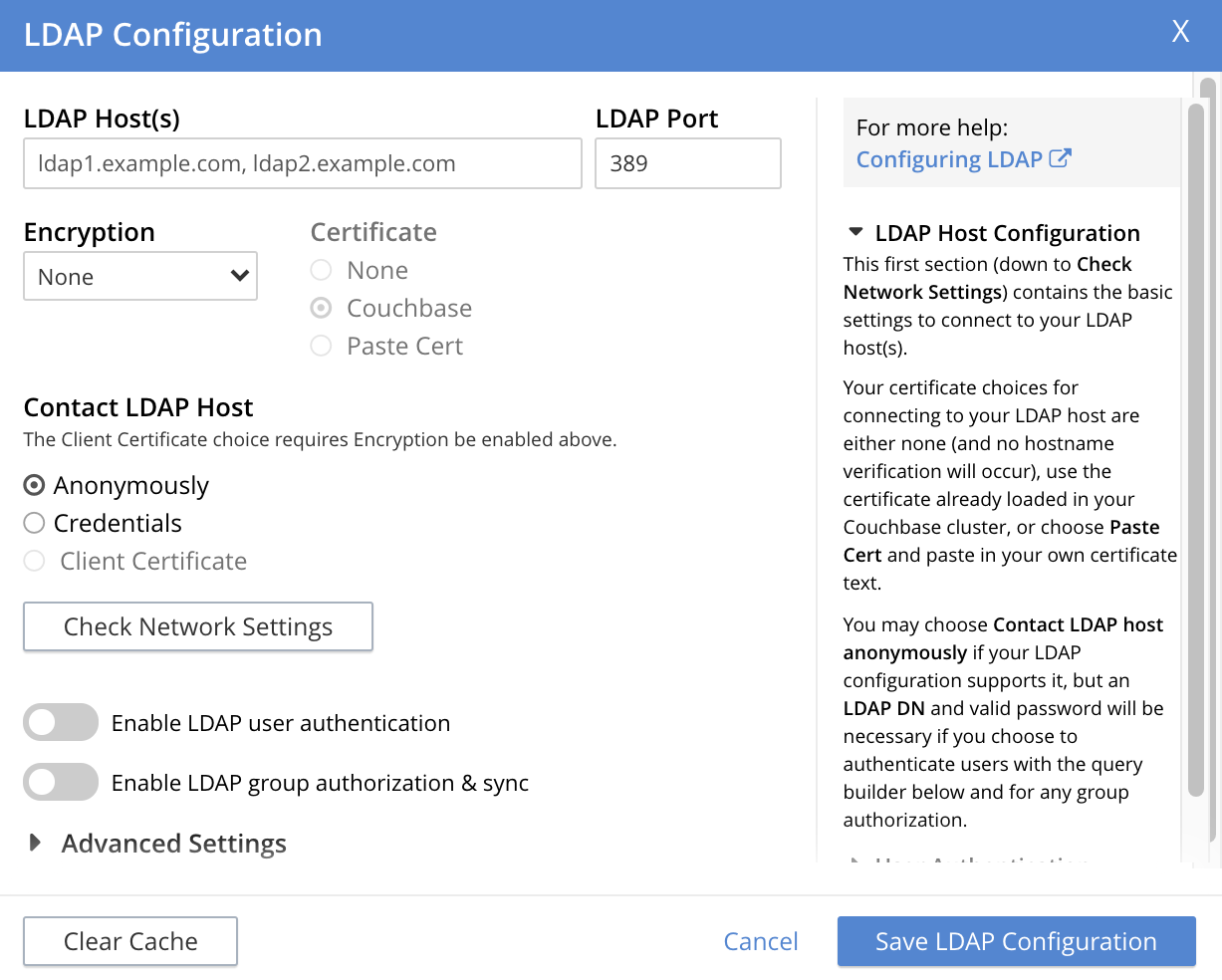Cancel the LDAP configuration
Screen dimensions: 1222x980
click(761, 941)
